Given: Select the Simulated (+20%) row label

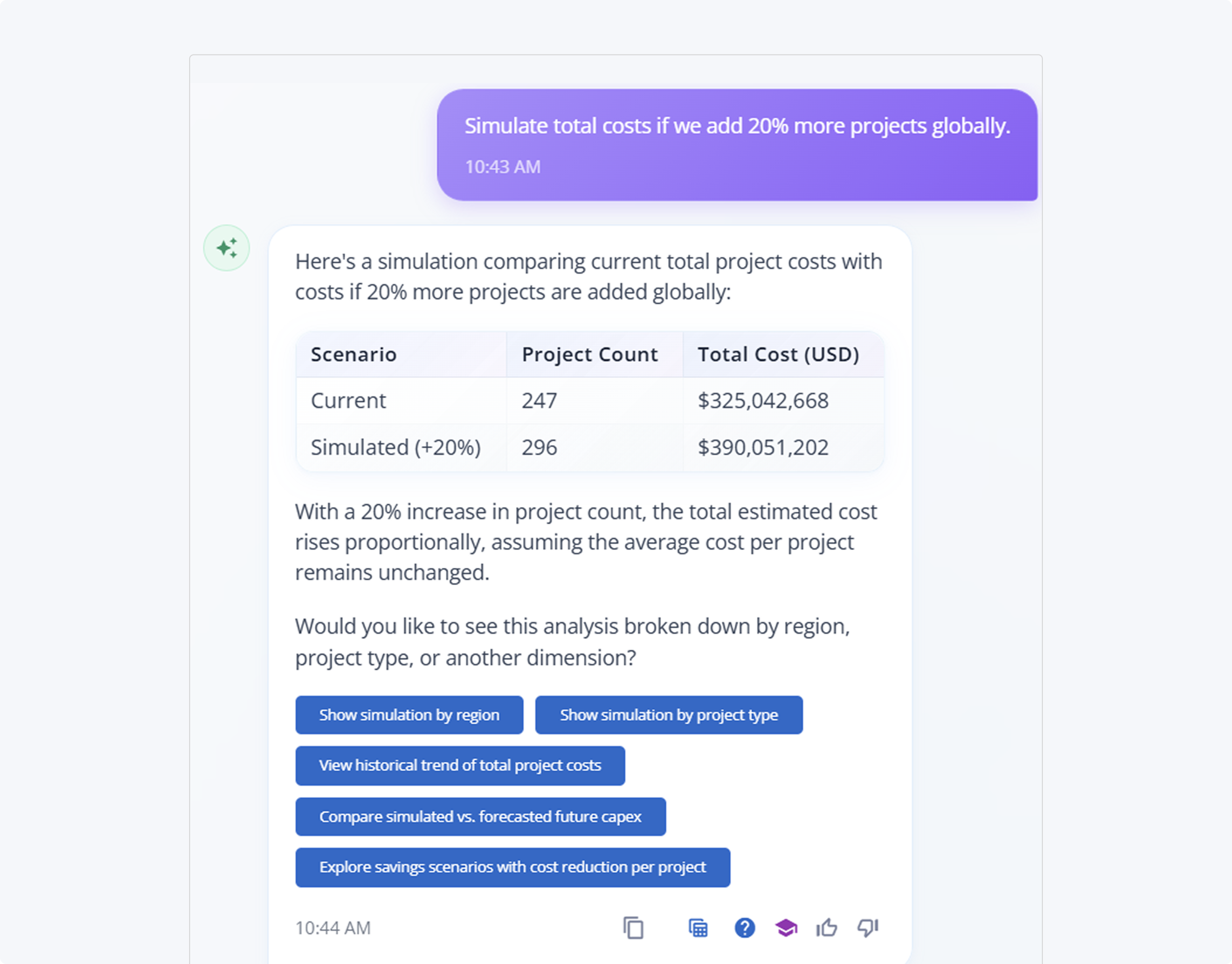Looking at the screenshot, I should tap(396, 447).
